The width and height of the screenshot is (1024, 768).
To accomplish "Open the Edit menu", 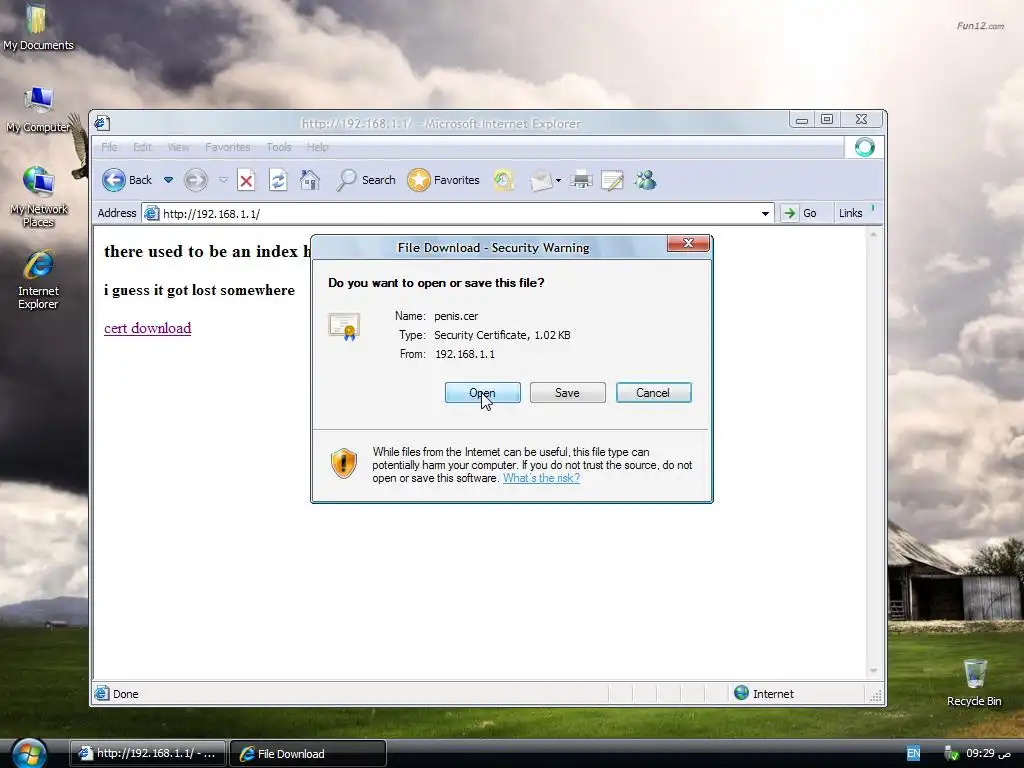I will coord(142,147).
